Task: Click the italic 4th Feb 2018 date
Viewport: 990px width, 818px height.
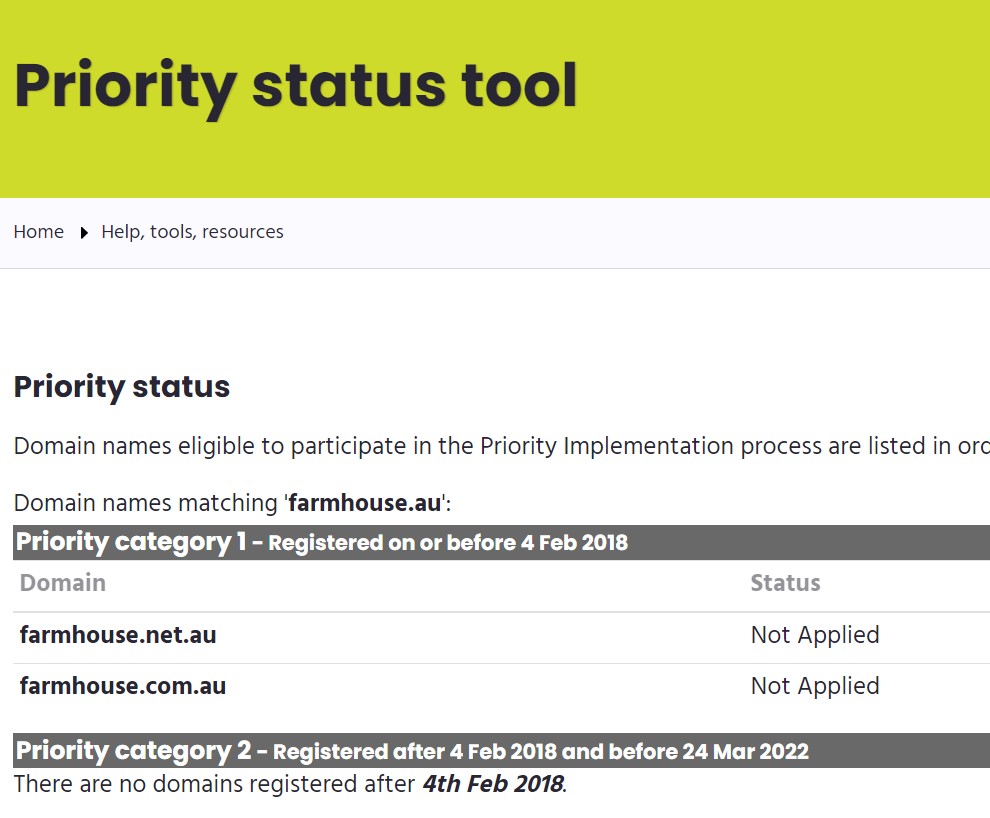Action: pyautogui.click(x=492, y=783)
